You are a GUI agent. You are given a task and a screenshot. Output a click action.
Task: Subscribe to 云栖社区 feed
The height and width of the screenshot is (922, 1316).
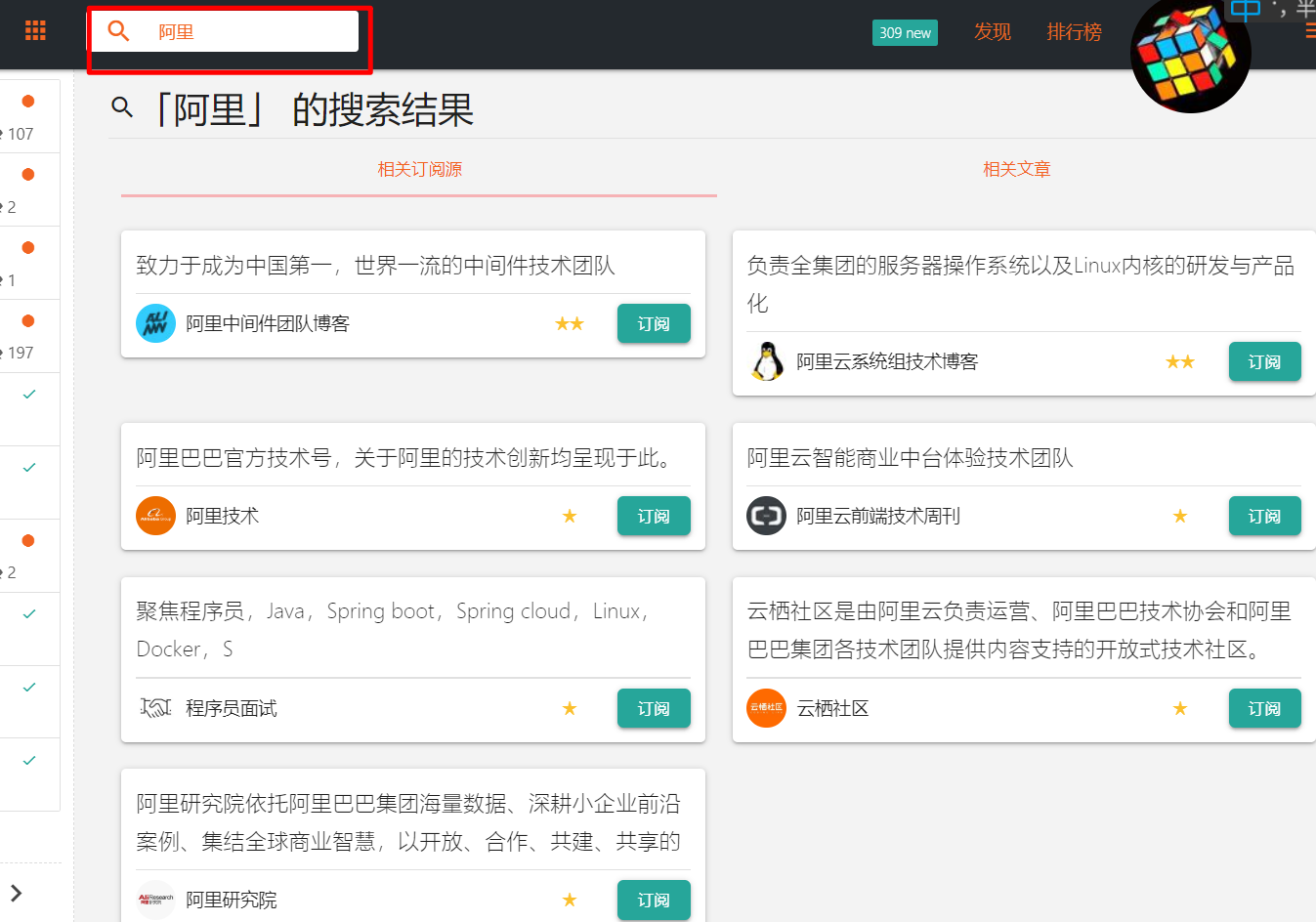[x=1264, y=708]
